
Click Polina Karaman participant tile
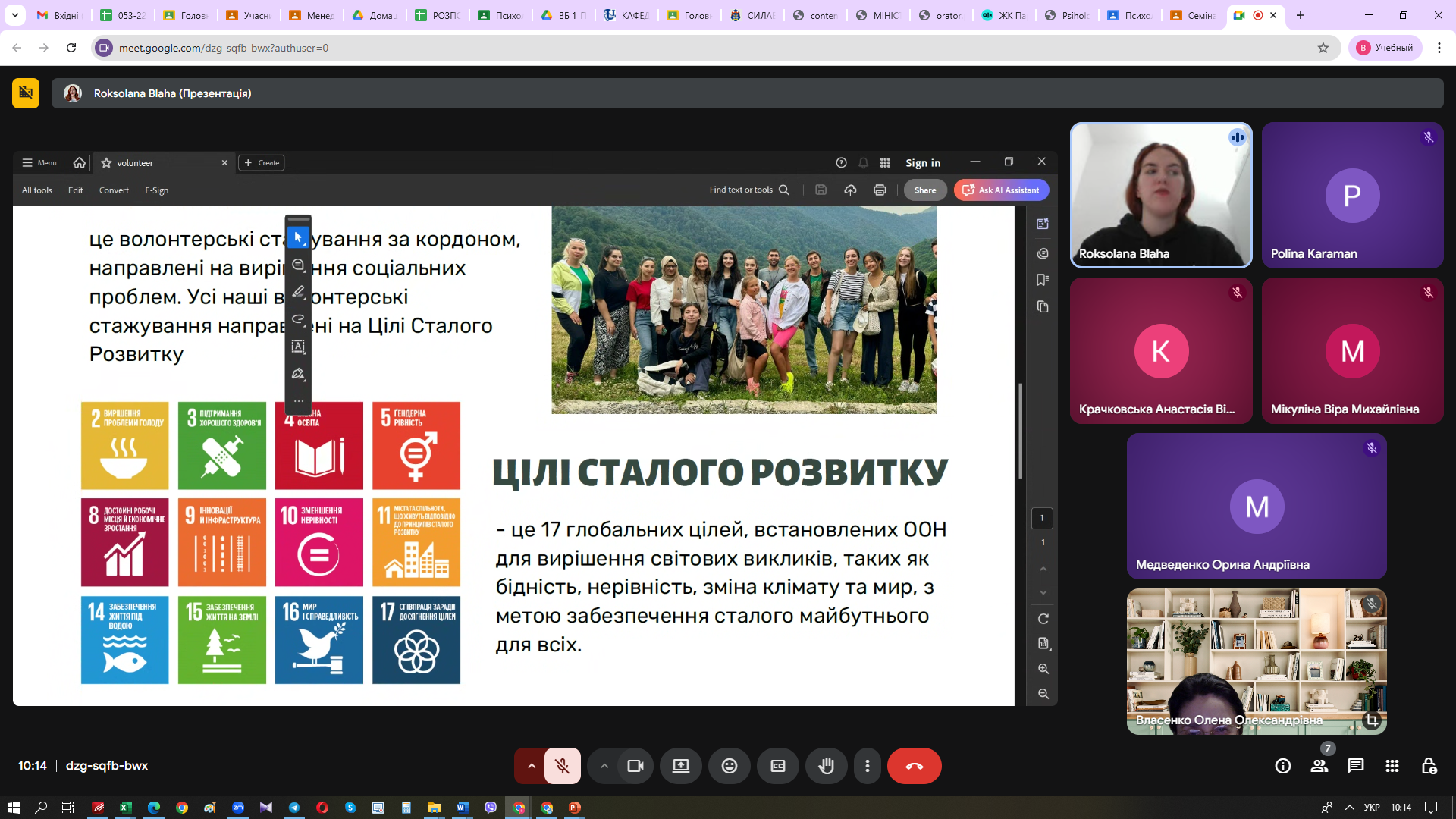pos(1352,195)
